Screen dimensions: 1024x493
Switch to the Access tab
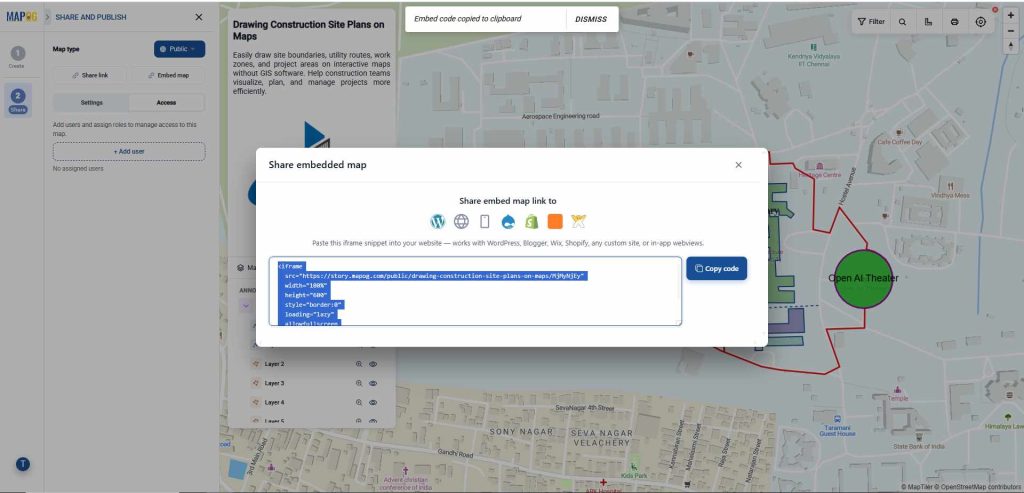[167, 103]
